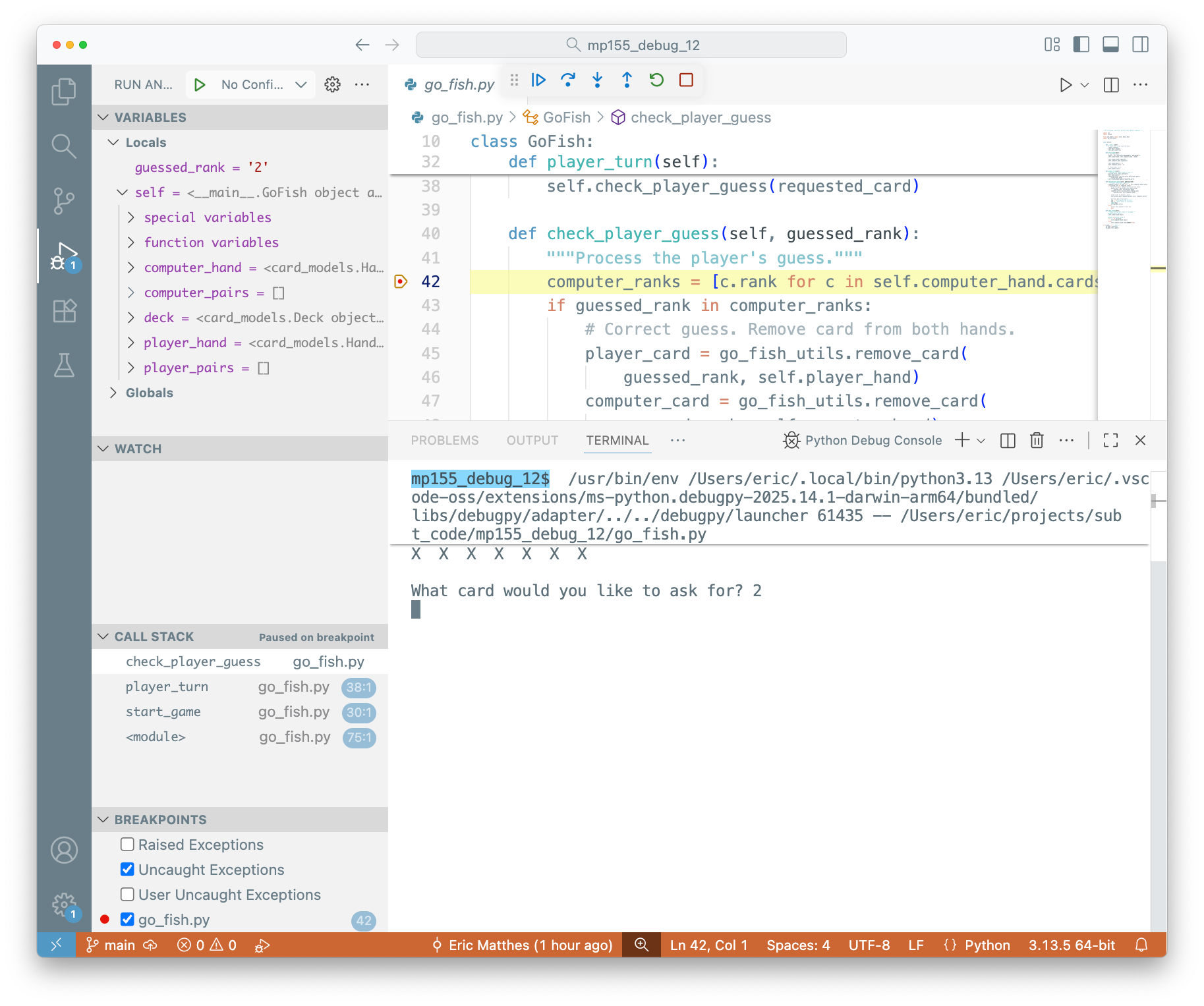The width and height of the screenshot is (1204, 1006).
Task: Click the Search sidebar icon
Action: click(x=64, y=146)
